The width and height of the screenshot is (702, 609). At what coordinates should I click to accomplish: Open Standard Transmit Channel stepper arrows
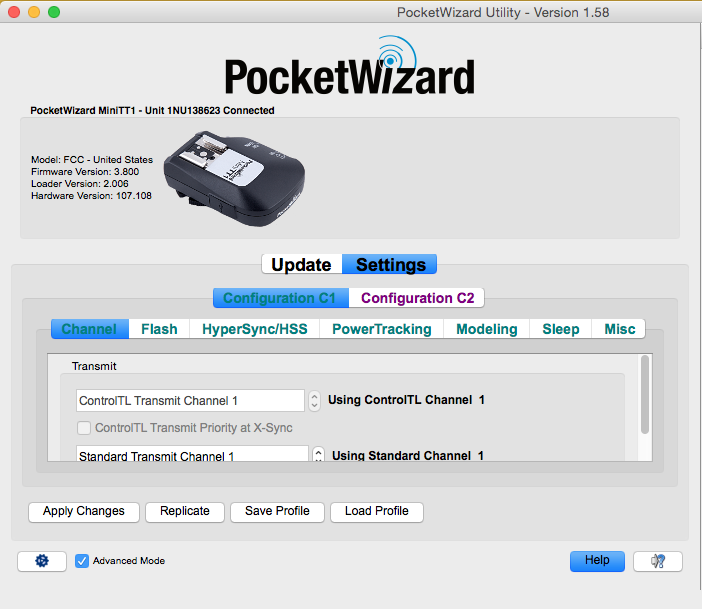coord(318,455)
